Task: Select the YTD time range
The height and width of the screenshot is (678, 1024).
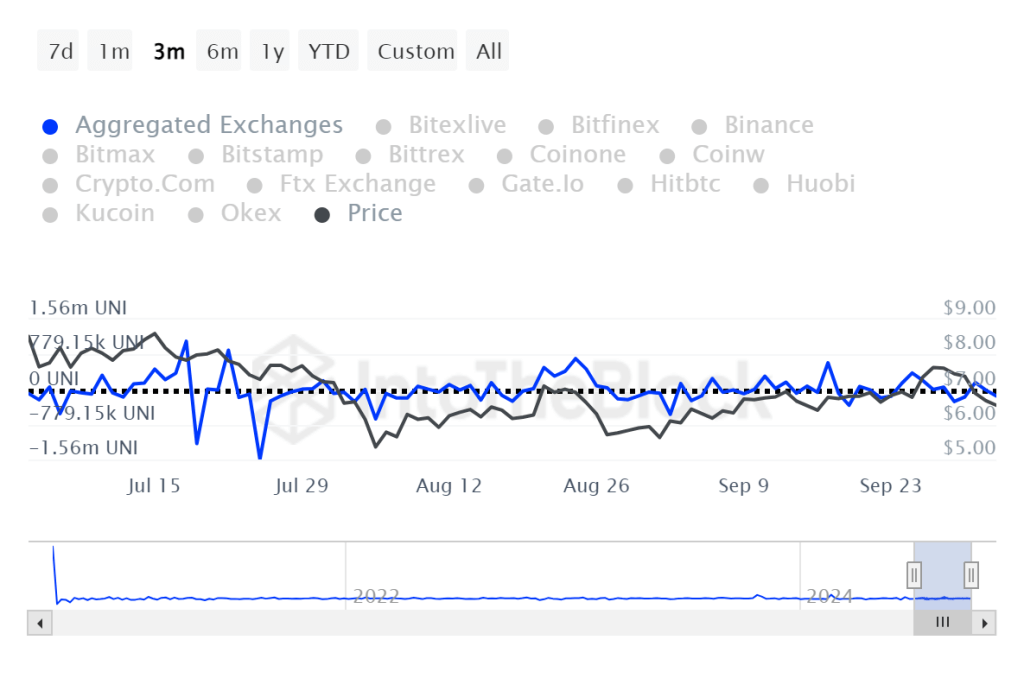Action: pos(328,50)
